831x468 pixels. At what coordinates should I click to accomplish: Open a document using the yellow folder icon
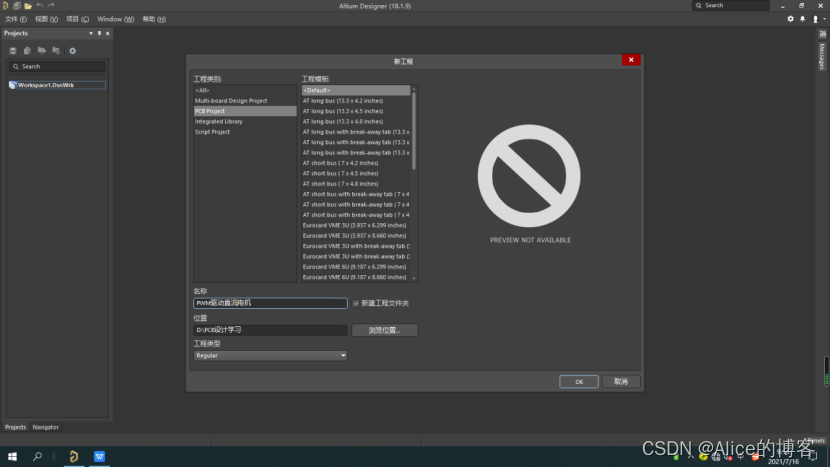[28, 6]
